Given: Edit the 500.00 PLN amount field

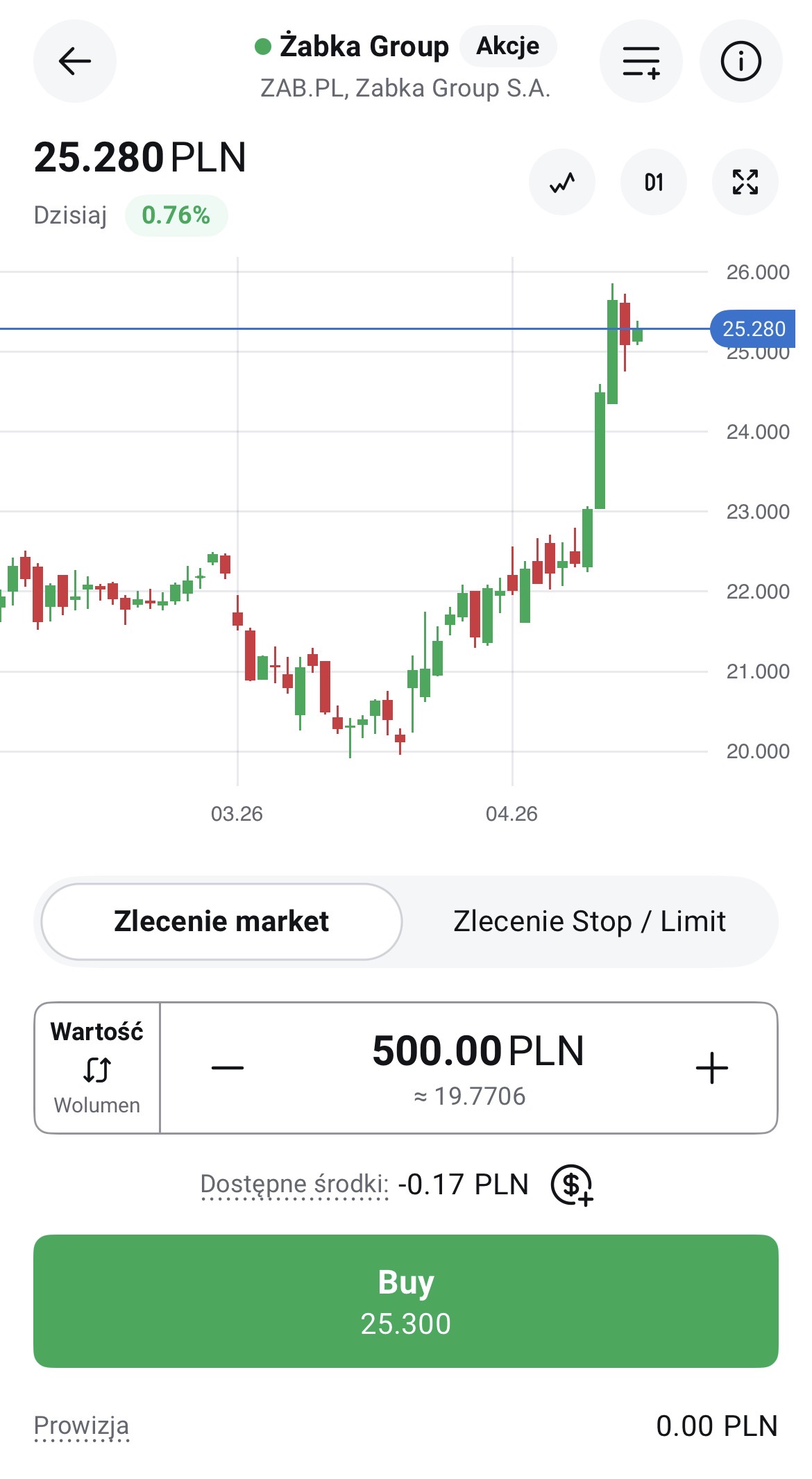Looking at the screenshot, I should (477, 1051).
